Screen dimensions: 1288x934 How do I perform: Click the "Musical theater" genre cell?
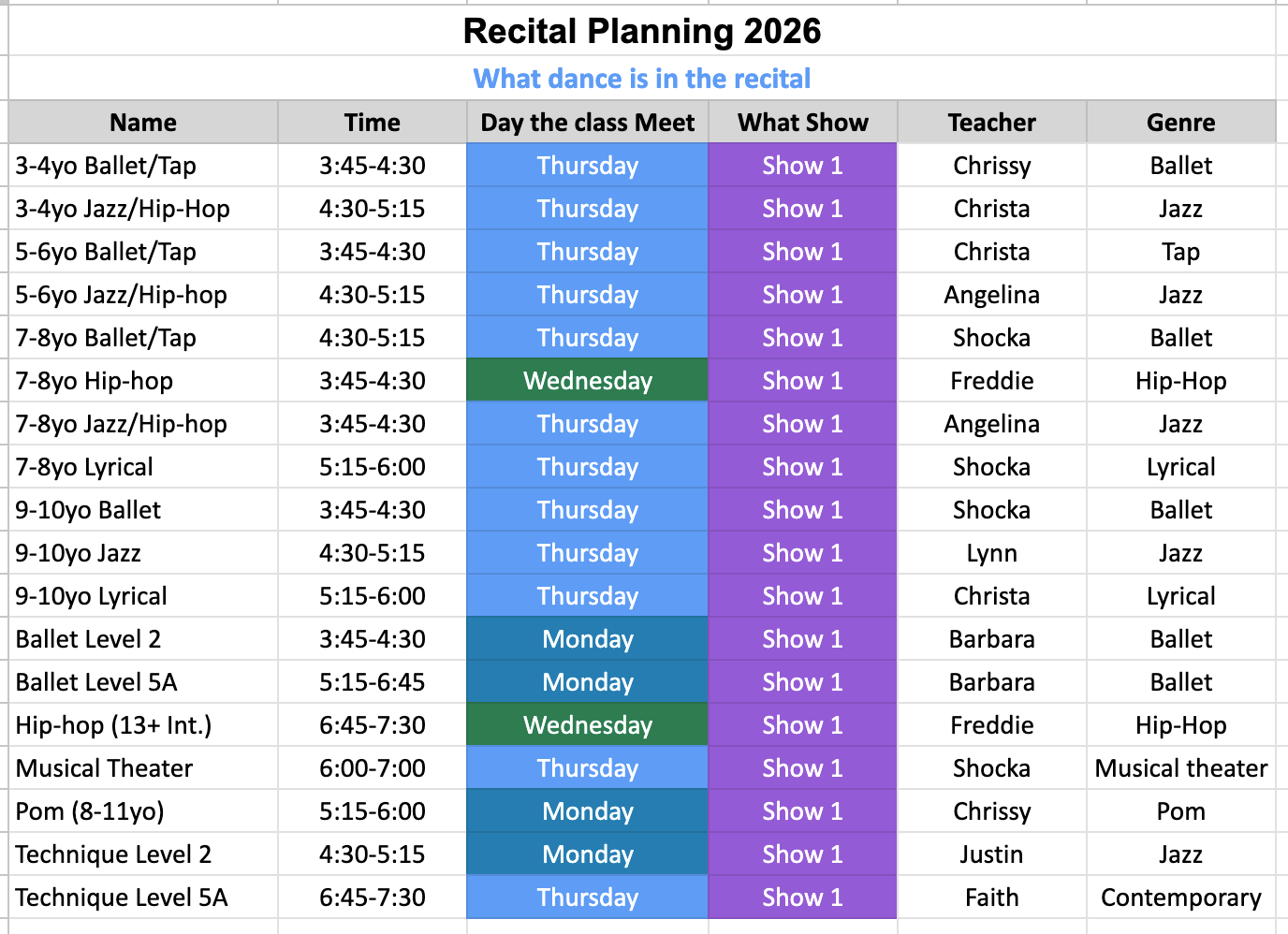pyautogui.click(x=1180, y=768)
